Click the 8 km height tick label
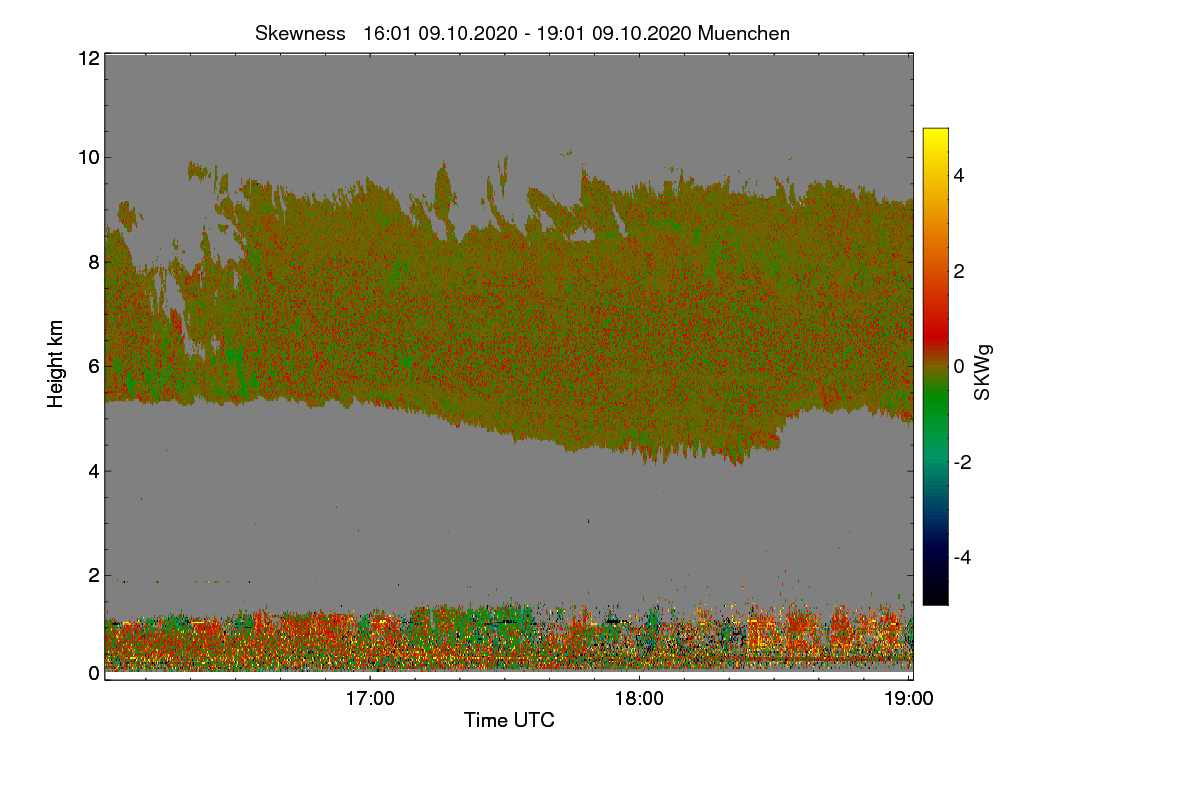Screen dimensions: 1200x800 pos(94,262)
